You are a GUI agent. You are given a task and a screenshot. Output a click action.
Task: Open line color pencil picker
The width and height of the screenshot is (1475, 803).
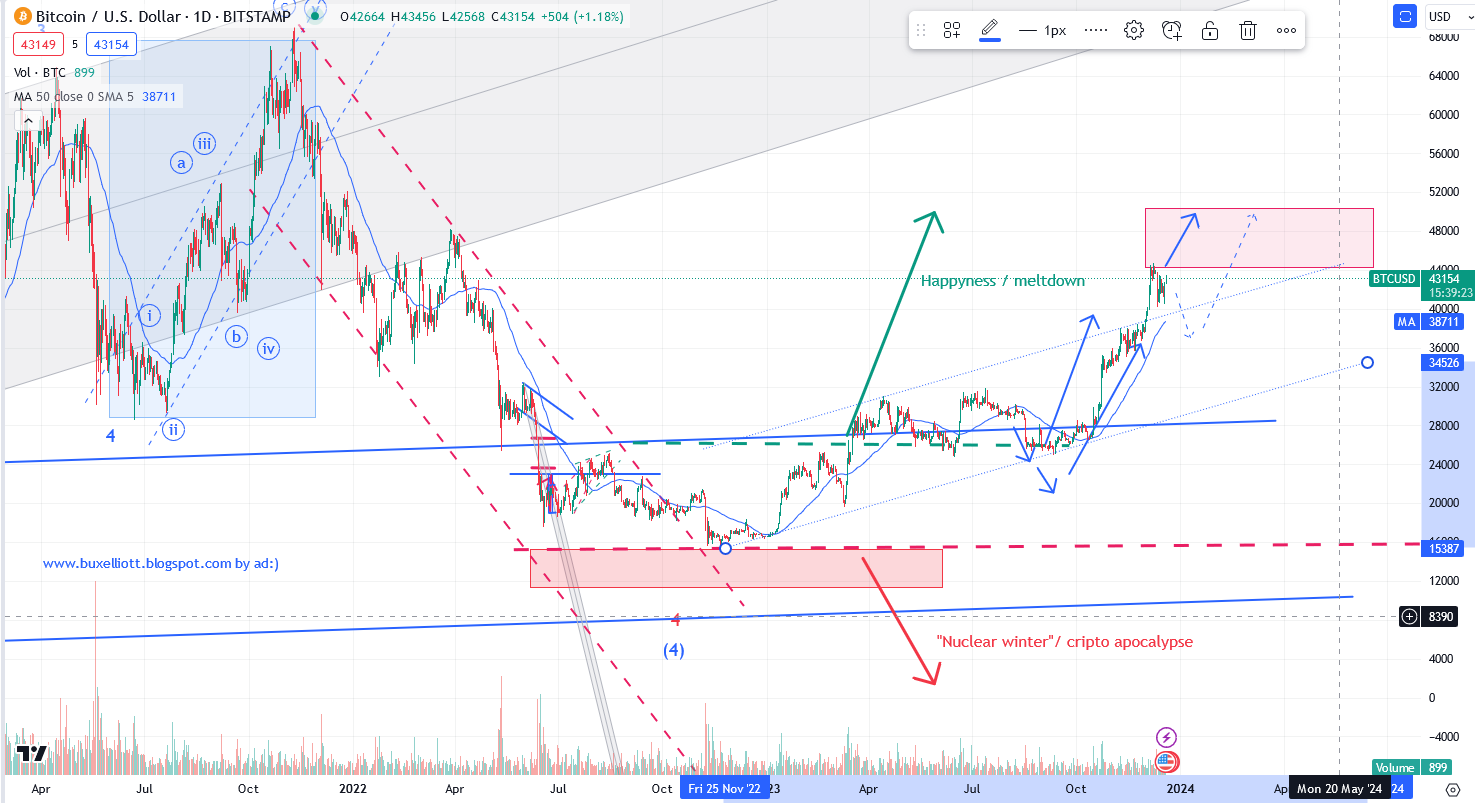tap(990, 30)
